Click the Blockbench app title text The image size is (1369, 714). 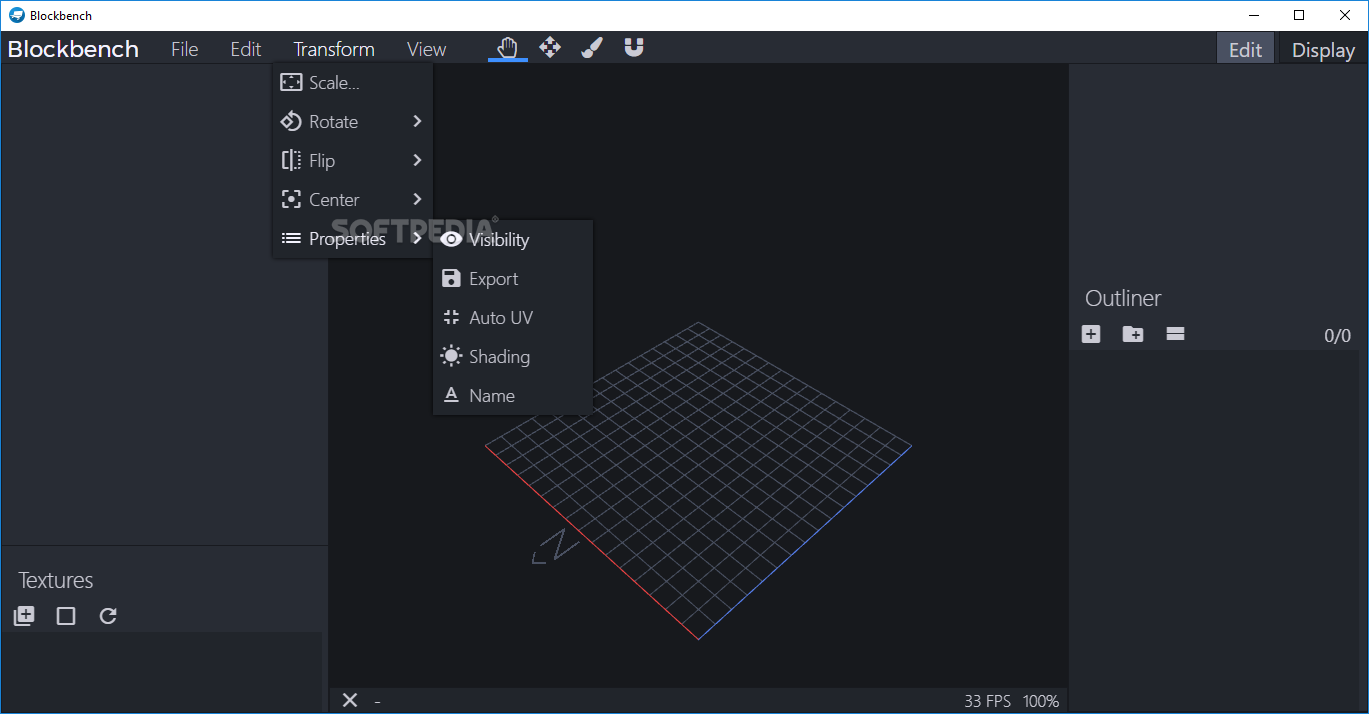(x=73, y=49)
